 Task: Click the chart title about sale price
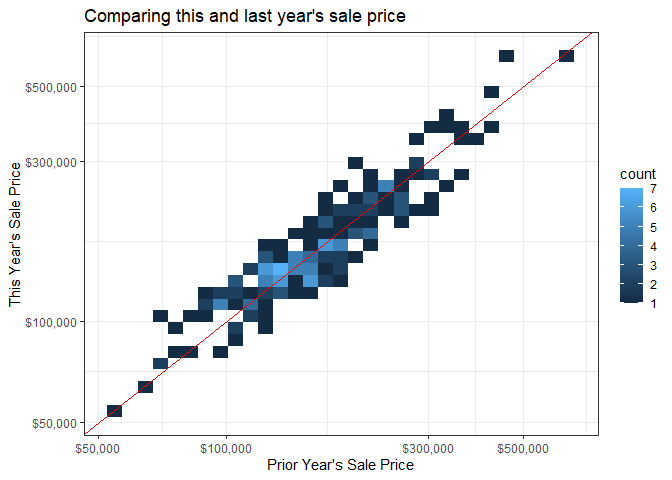[244, 16]
